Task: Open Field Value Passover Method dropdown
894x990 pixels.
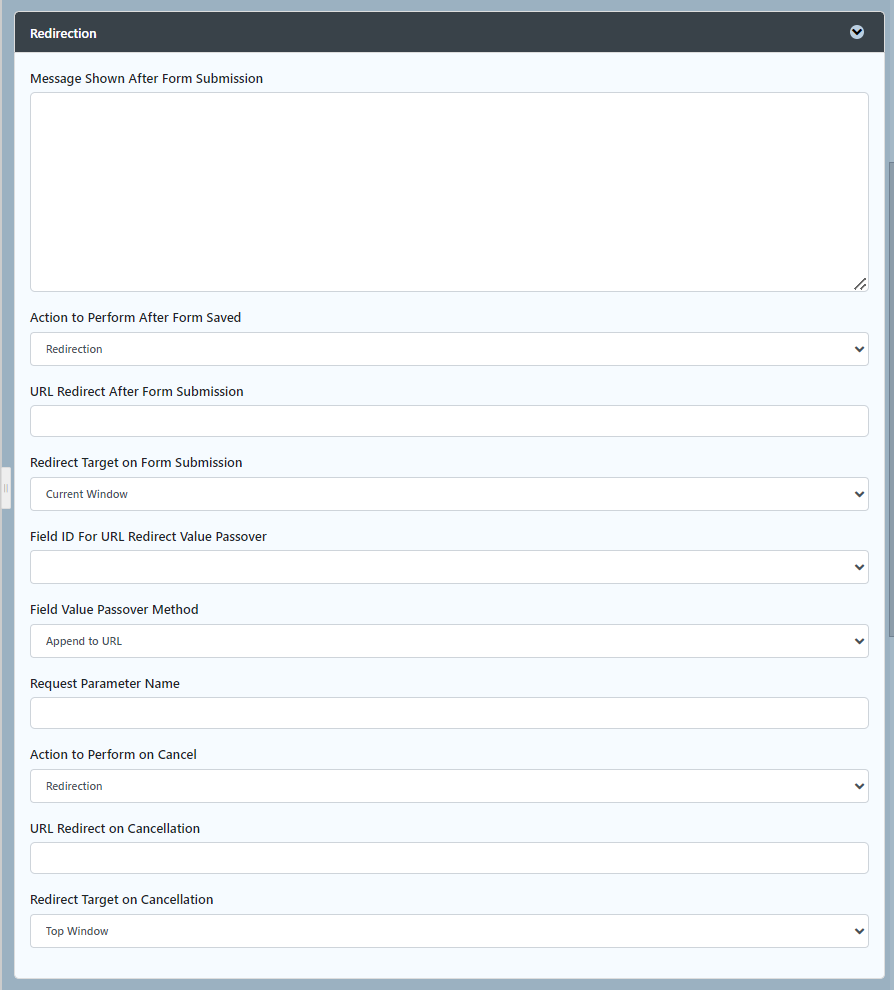Action: [x=449, y=641]
